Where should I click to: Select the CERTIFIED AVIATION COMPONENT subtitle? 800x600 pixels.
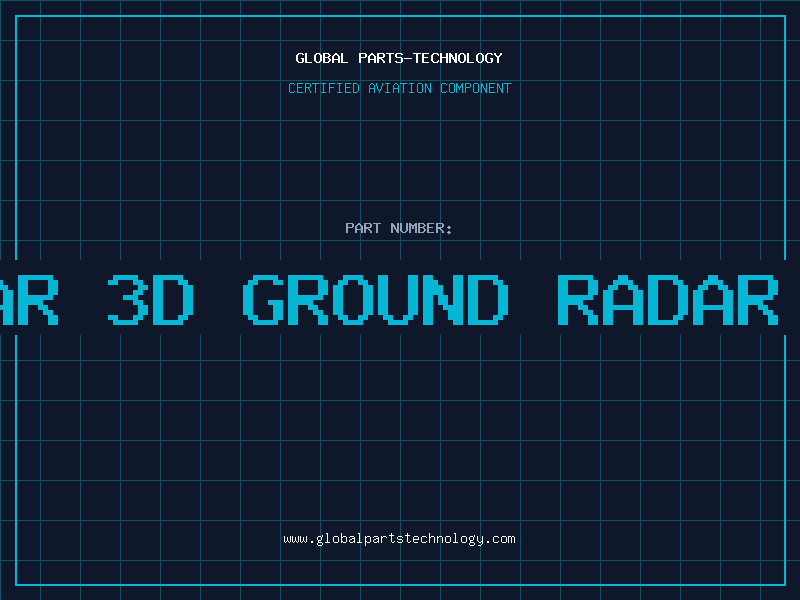(x=399, y=88)
